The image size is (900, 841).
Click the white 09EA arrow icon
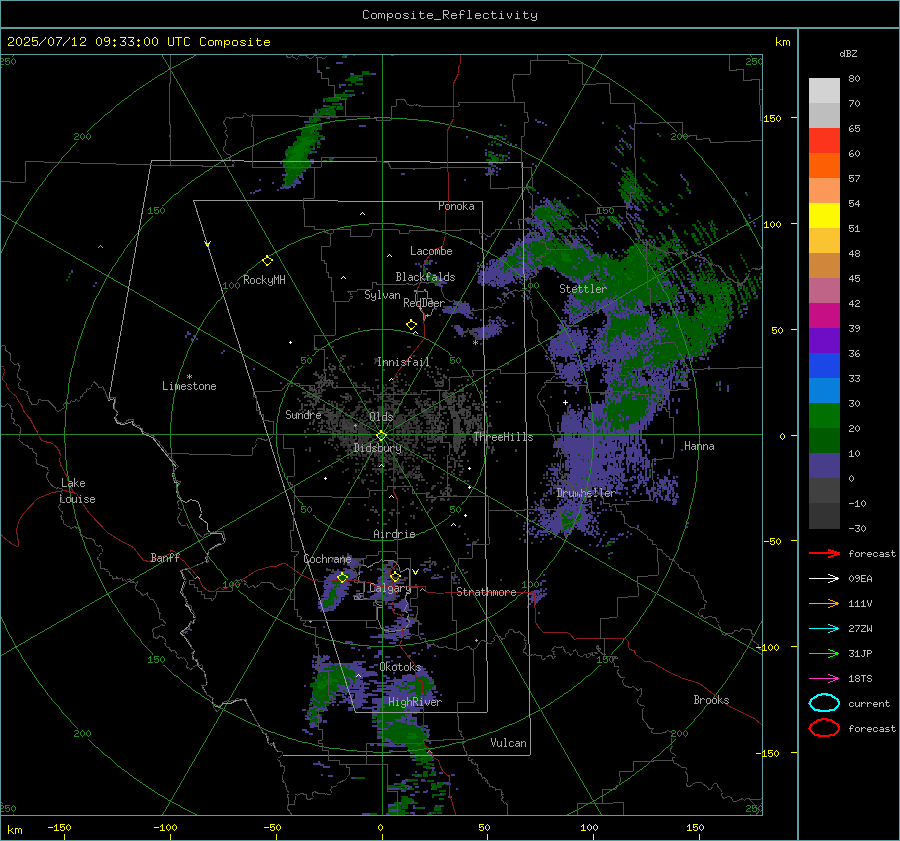click(x=824, y=578)
